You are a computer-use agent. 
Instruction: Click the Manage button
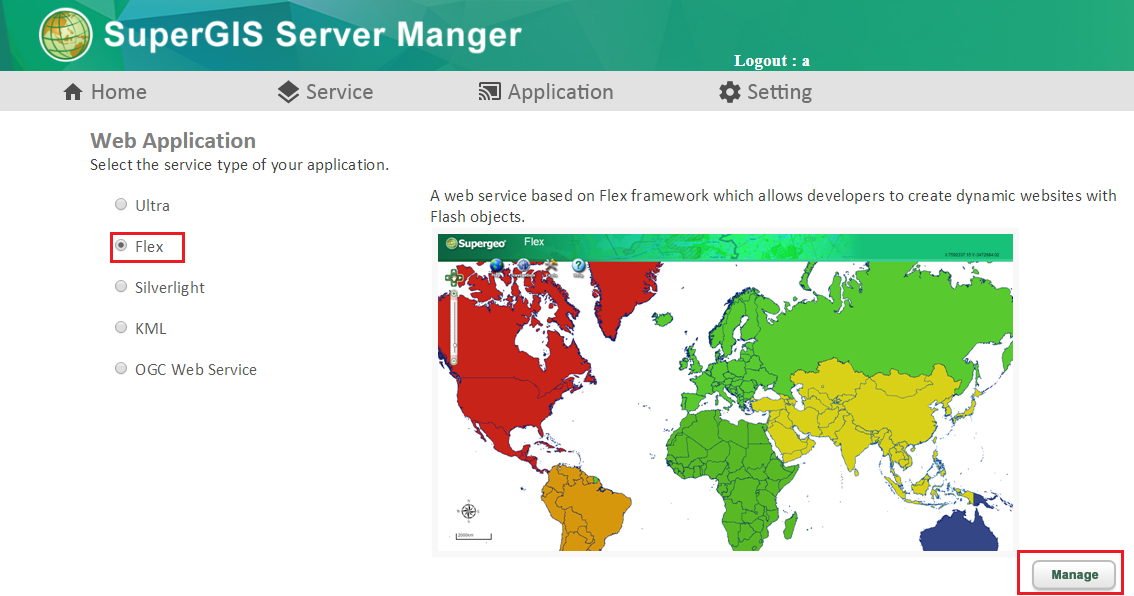pyautogui.click(x=1074, y=574)
